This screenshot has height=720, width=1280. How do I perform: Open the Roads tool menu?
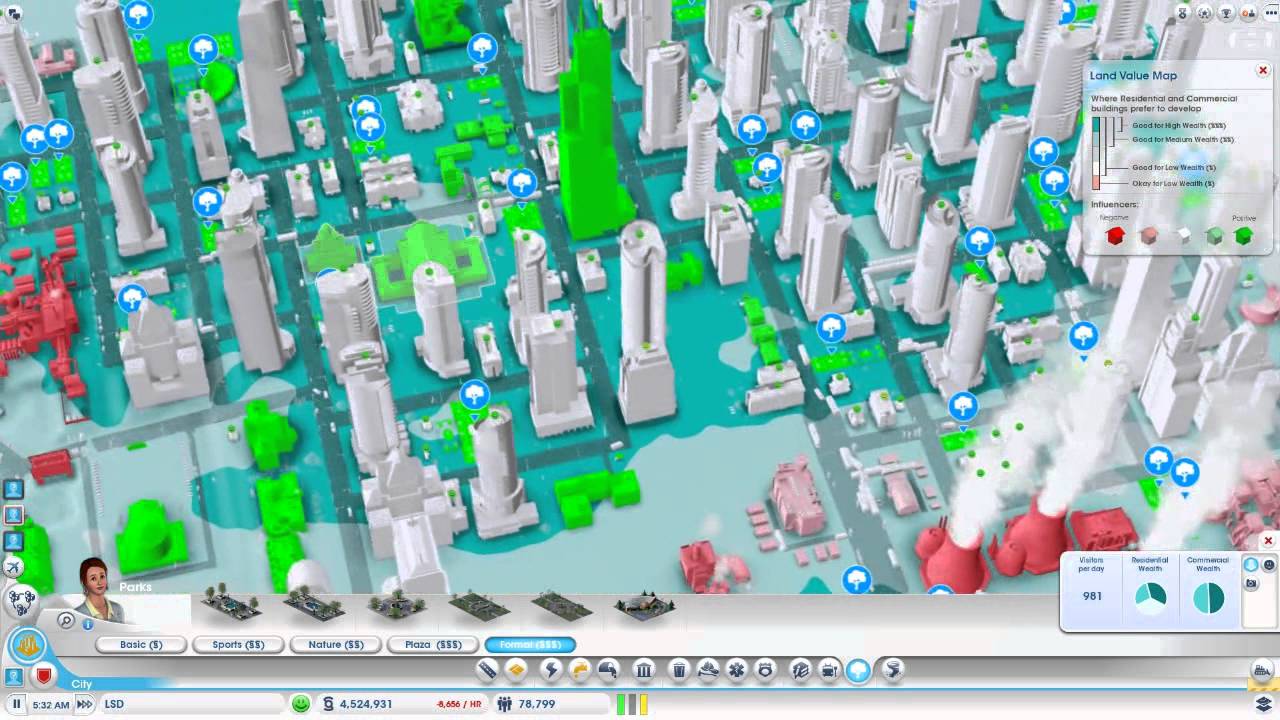pos(488,669)
